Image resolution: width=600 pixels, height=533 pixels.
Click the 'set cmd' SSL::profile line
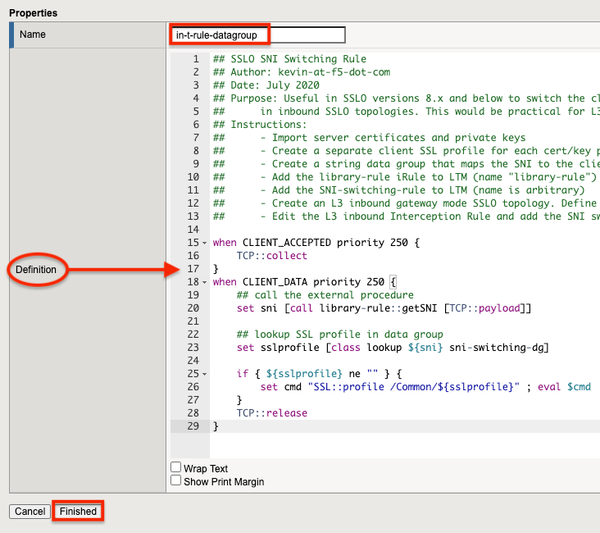430,386
